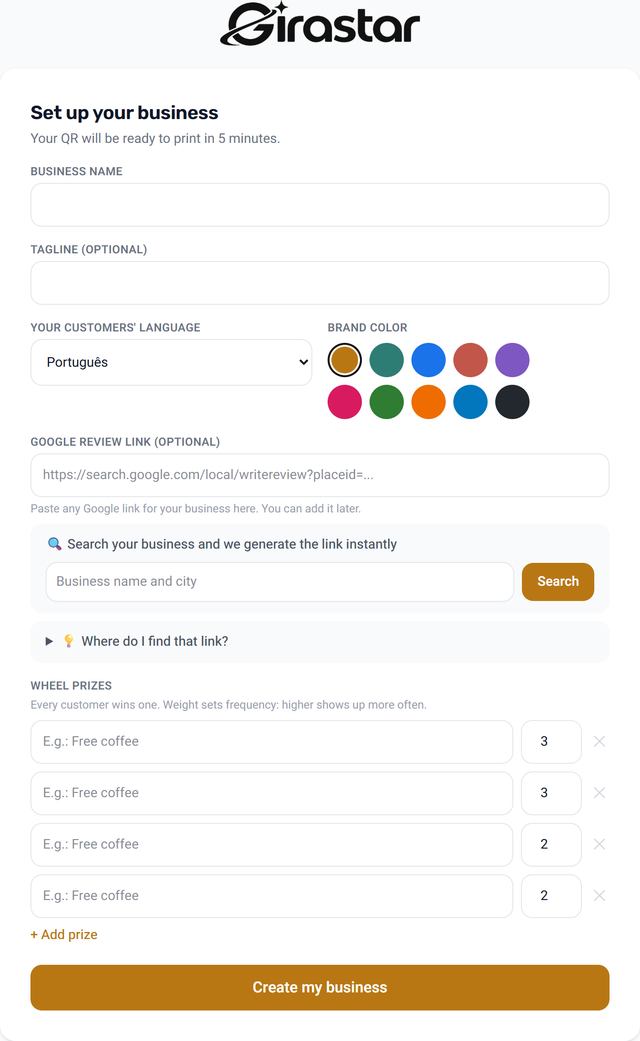This screenshot has height=1041, width=640.
Task: Choose the orange brand color swatch
Action: (428, 402)
